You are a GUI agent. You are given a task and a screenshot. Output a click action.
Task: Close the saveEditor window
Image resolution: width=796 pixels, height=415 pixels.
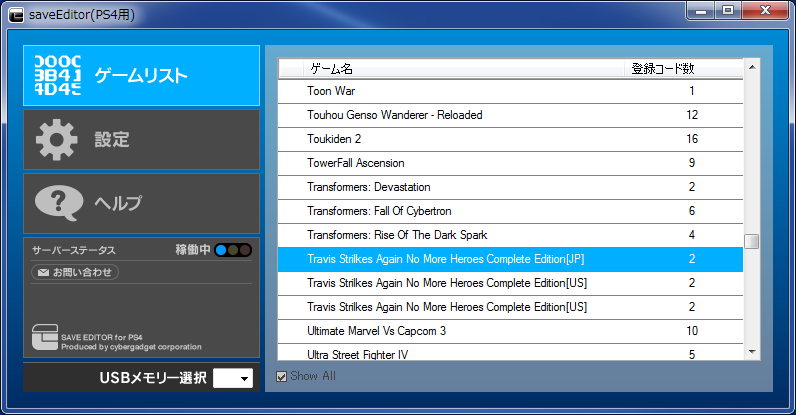[765, 10]
